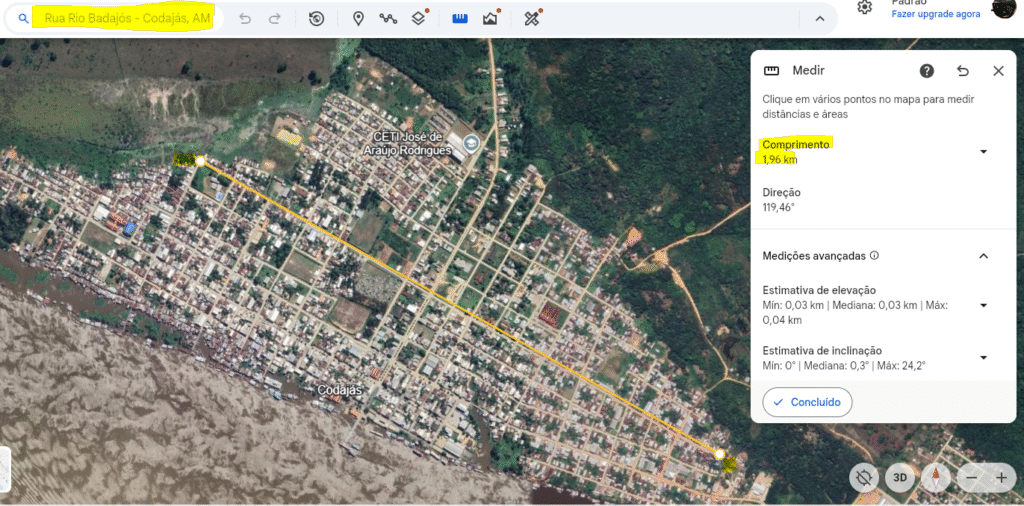Collapse the Medições avançadas section
This screenshot has width=1024, height=506.
(x=983, y=256)
